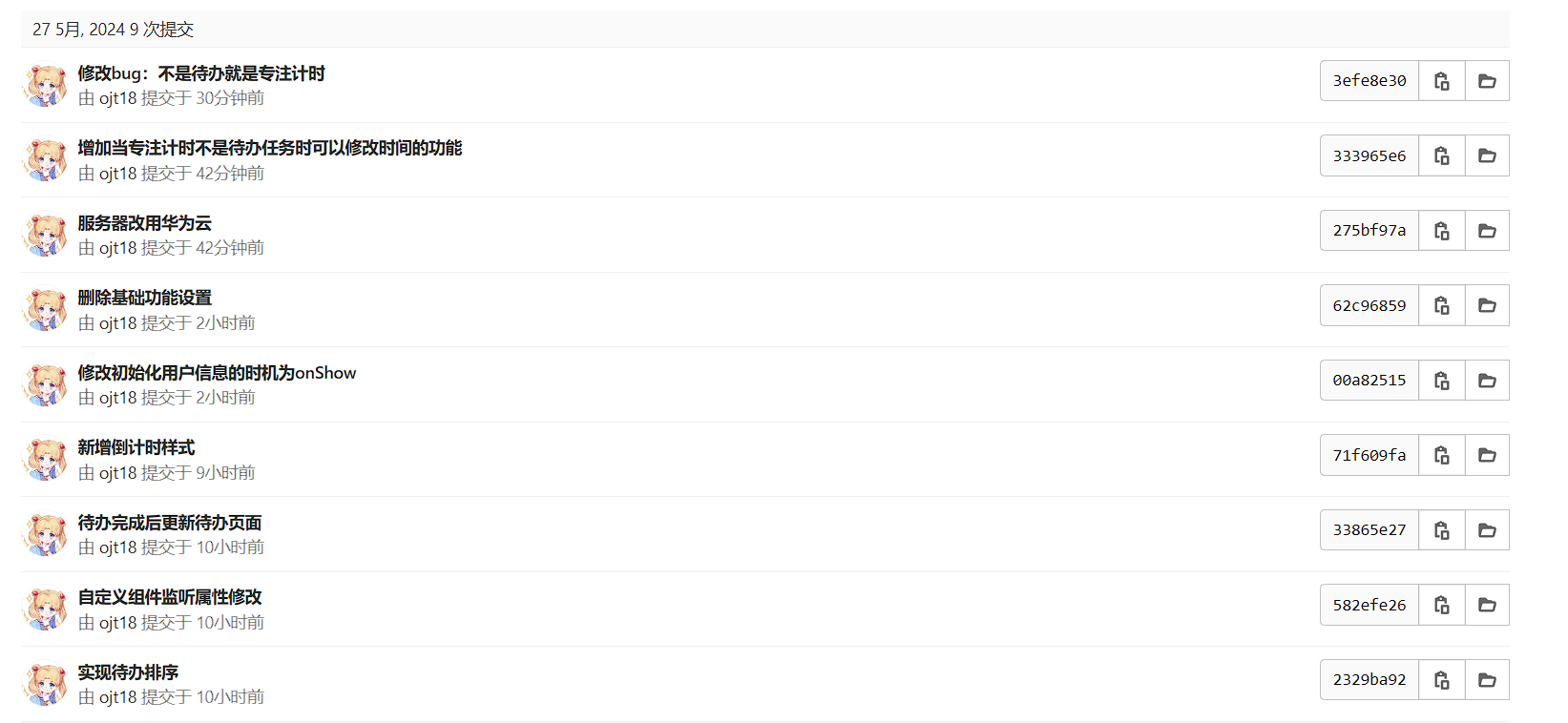Browse files at commit 62c96859
Screen dimensions: 1568x723
tap(1487, 305)
